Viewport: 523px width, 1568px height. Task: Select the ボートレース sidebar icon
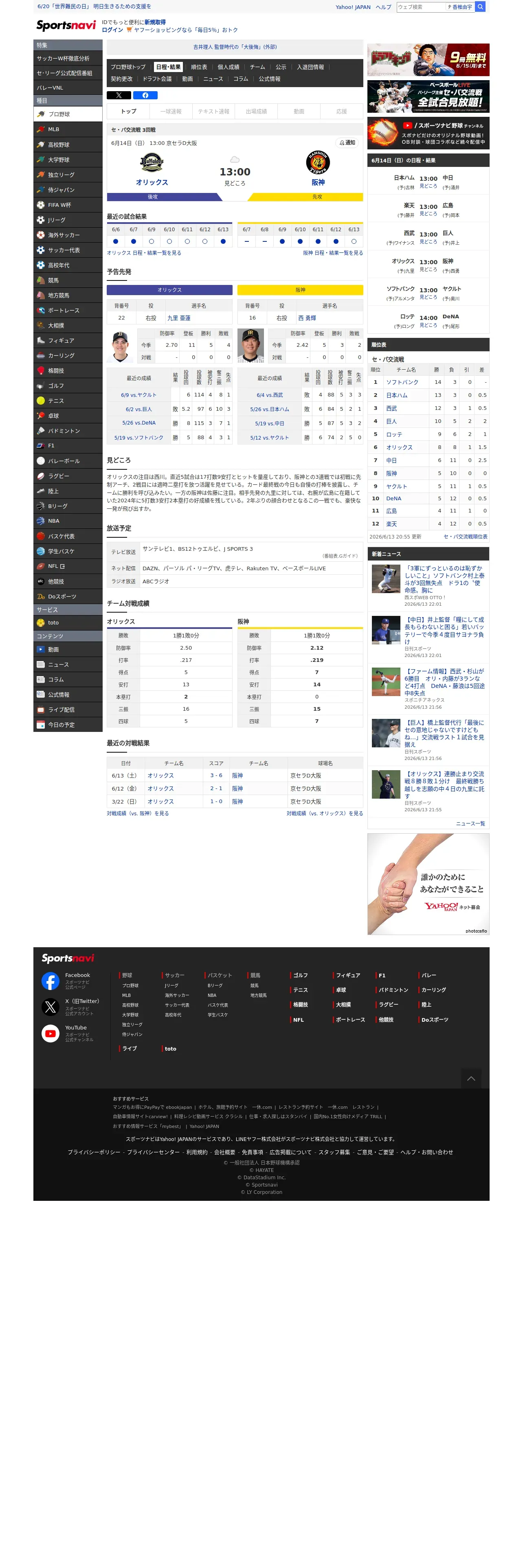[x=41, y=311]
